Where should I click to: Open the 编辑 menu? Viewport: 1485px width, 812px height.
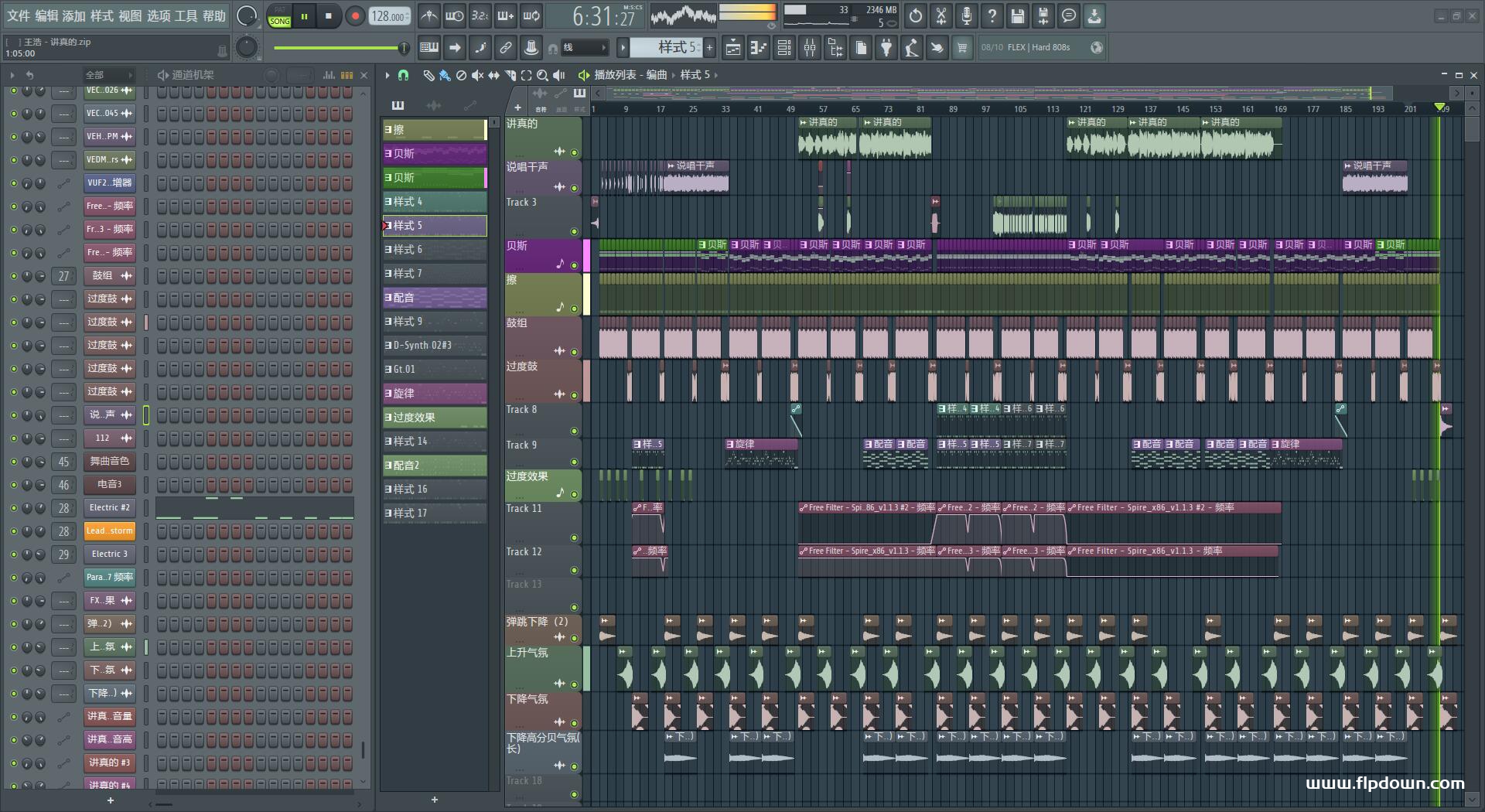point(46,16)
